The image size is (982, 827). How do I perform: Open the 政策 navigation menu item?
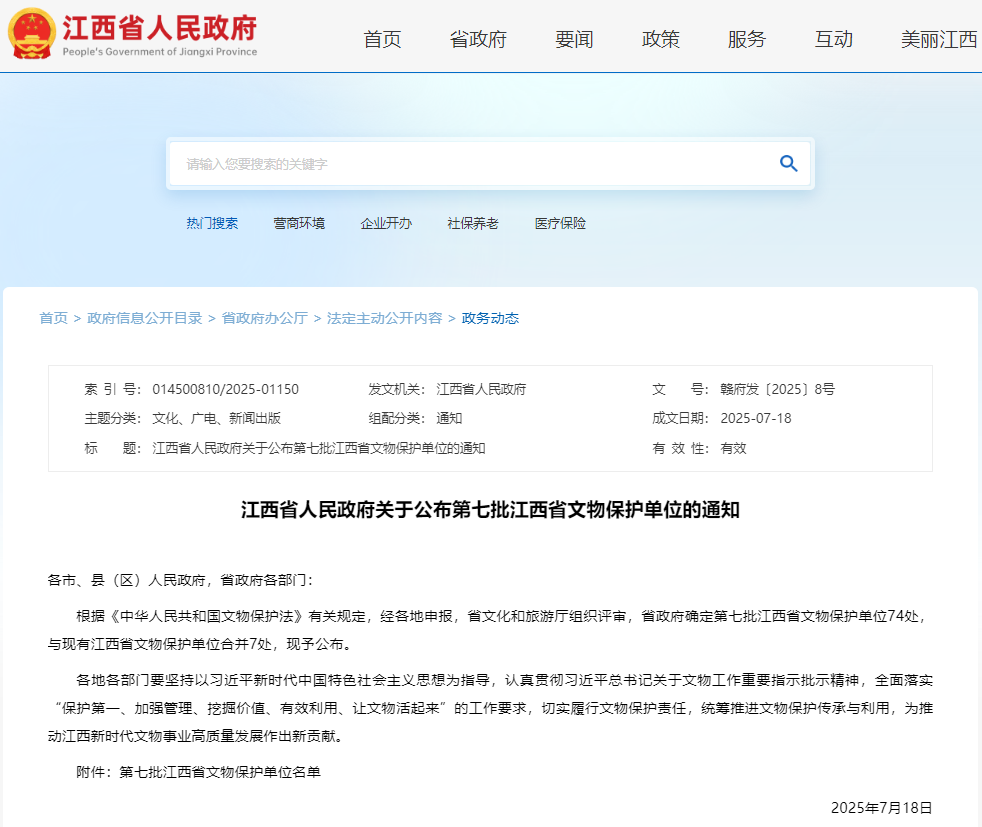coord(661,39)
